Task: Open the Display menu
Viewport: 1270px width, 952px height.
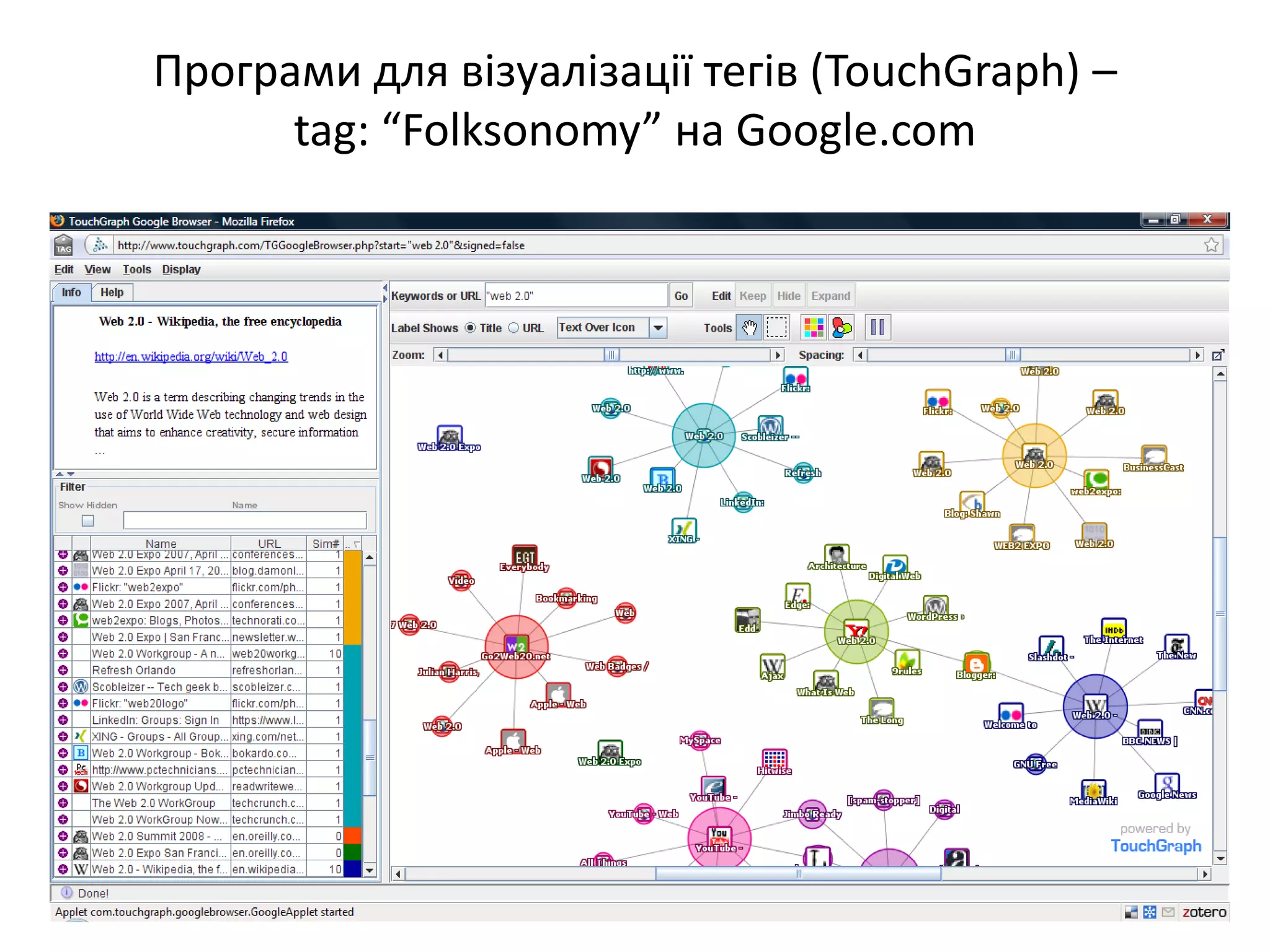Action: (x=181, y=270)
